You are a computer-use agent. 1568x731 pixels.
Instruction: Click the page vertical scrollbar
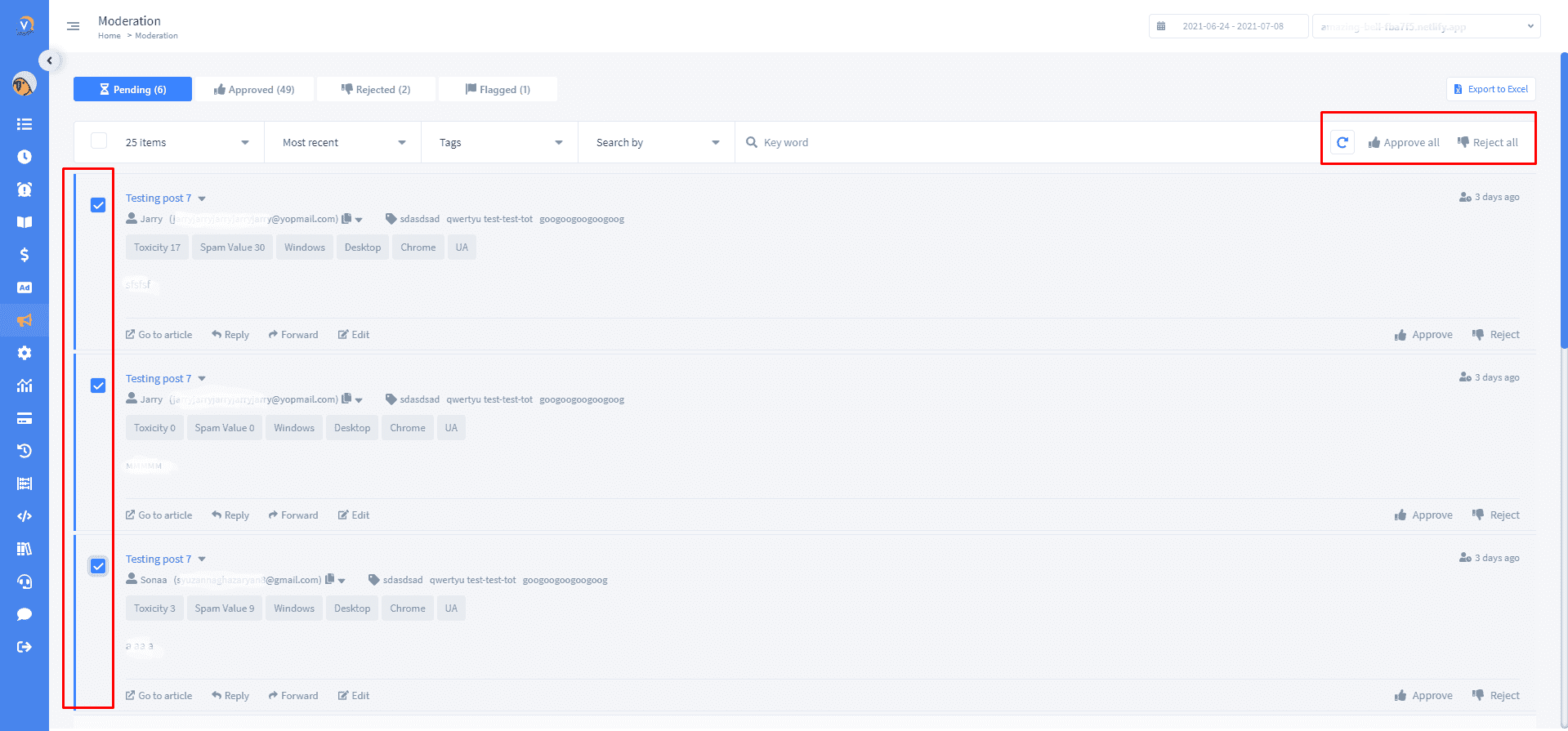tap(1564, 200)
